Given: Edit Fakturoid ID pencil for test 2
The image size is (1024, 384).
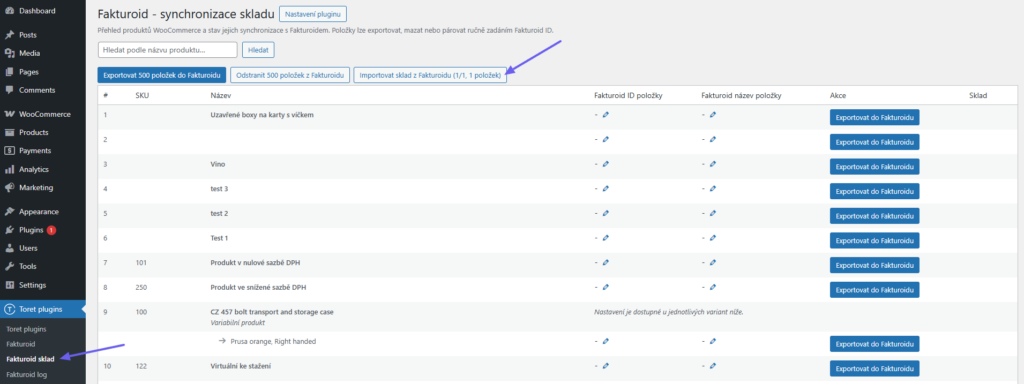Looking at the screenshot, I should pyautogui.click(x=605, y=214).
